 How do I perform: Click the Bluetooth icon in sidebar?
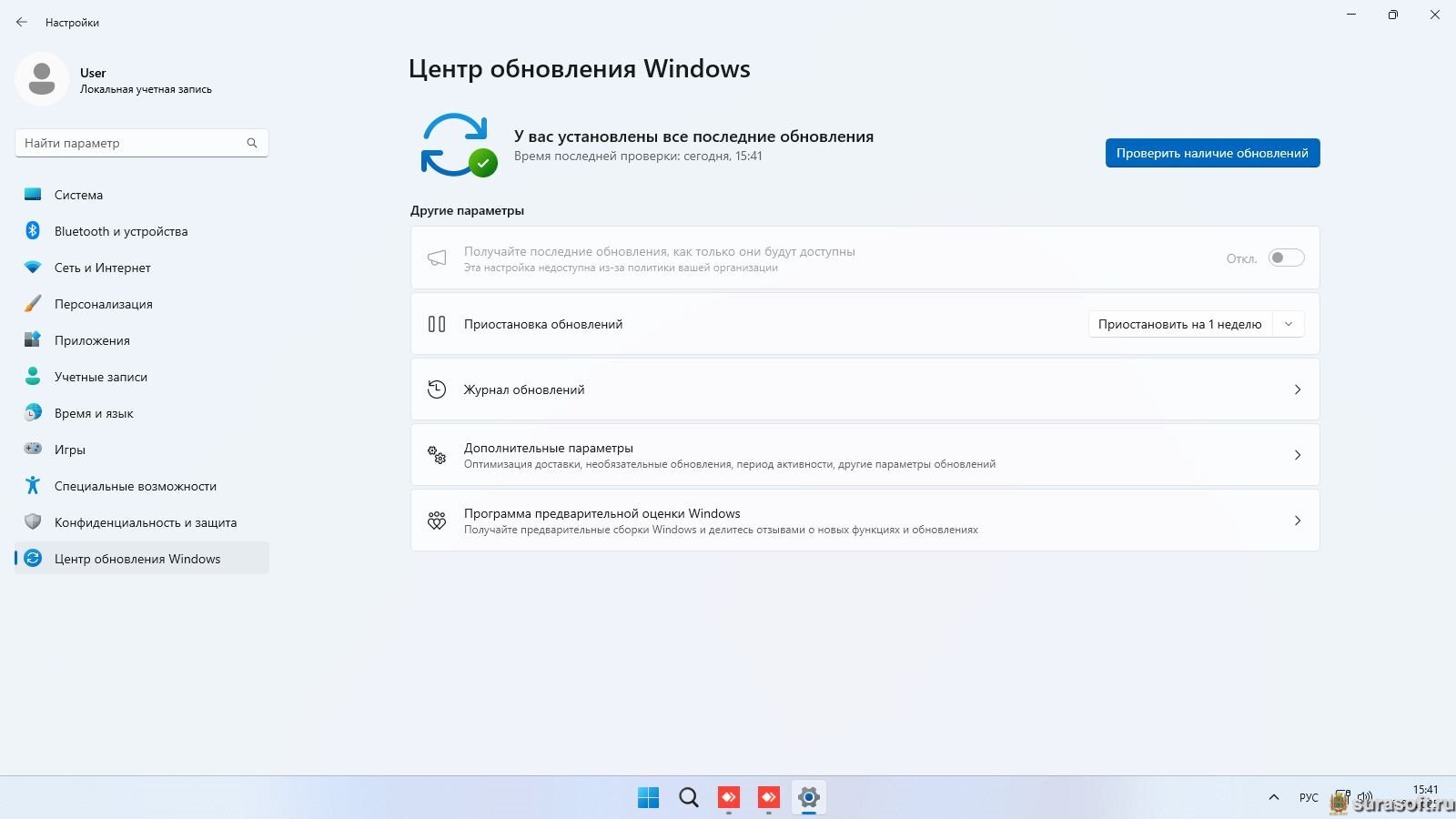coord(33,230)
